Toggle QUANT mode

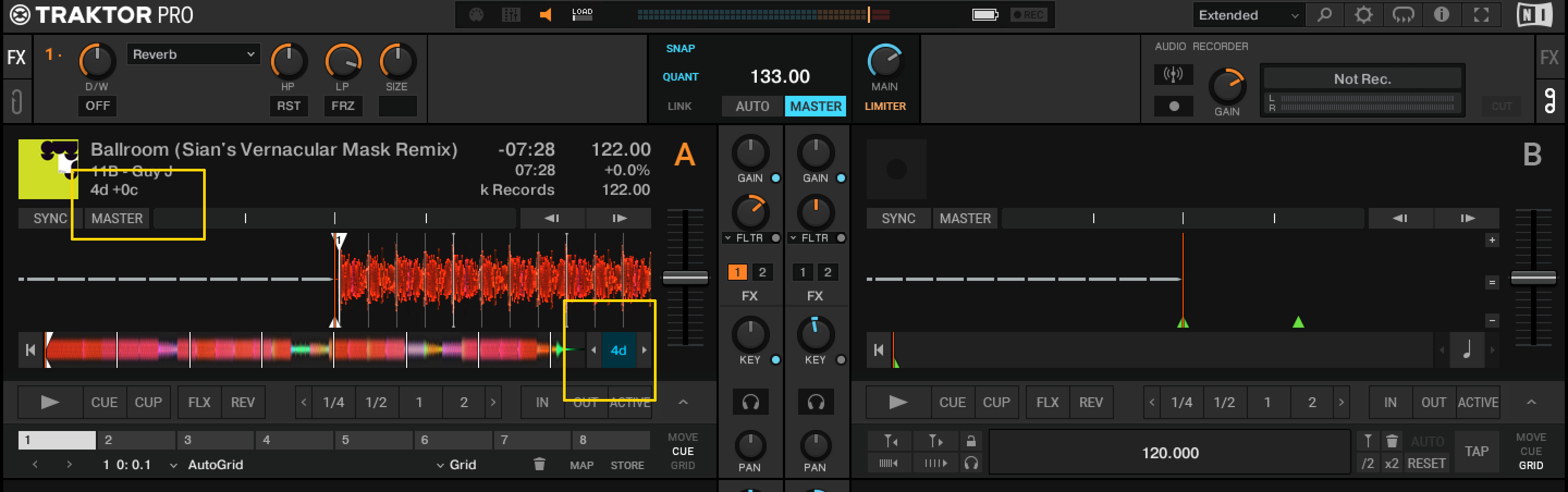pos(680,77)
